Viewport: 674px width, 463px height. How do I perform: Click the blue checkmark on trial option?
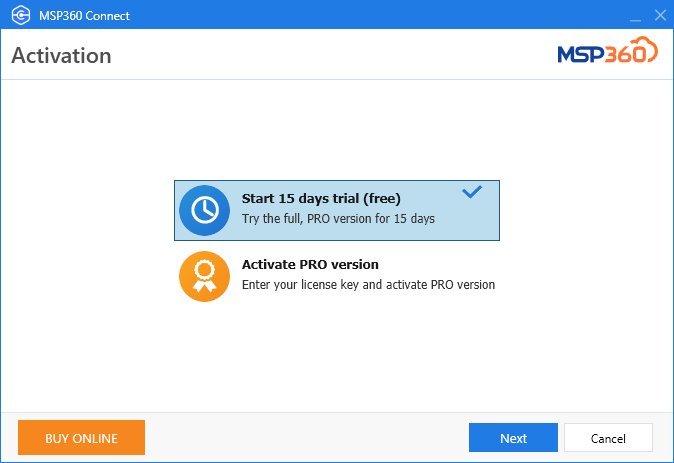click(472, 192)
